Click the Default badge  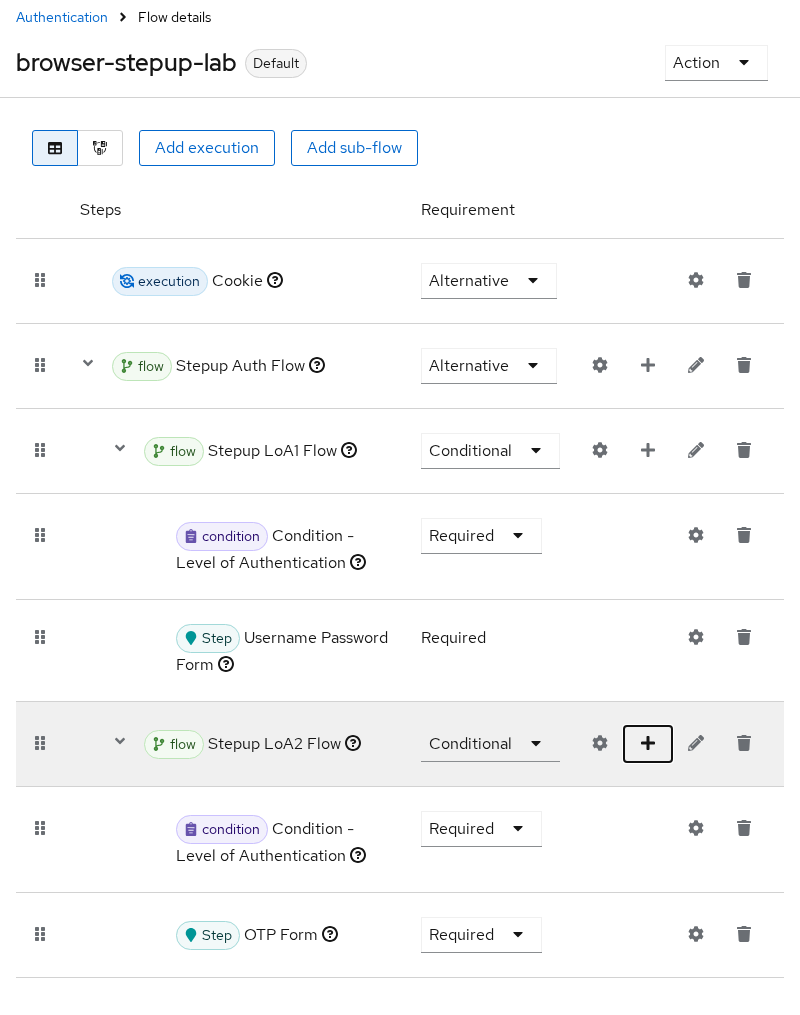click(276, 63)
